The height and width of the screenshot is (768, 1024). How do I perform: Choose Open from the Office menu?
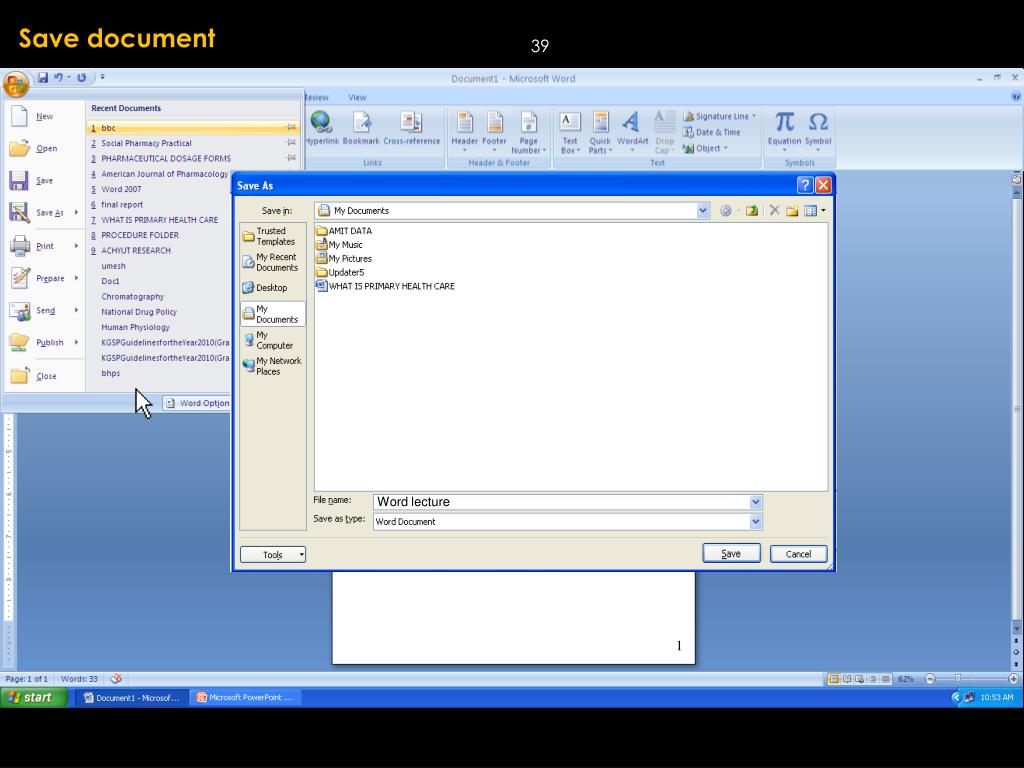(x=44, y=148)
